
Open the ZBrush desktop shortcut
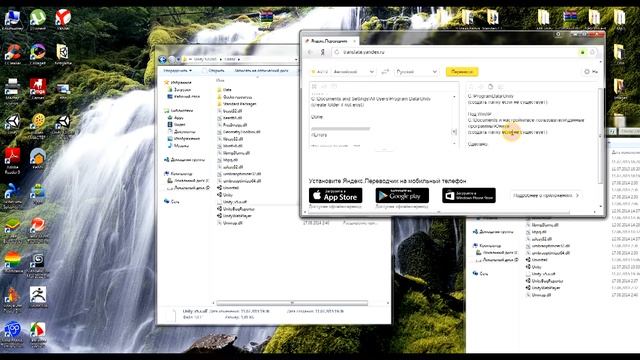(38, 296)
